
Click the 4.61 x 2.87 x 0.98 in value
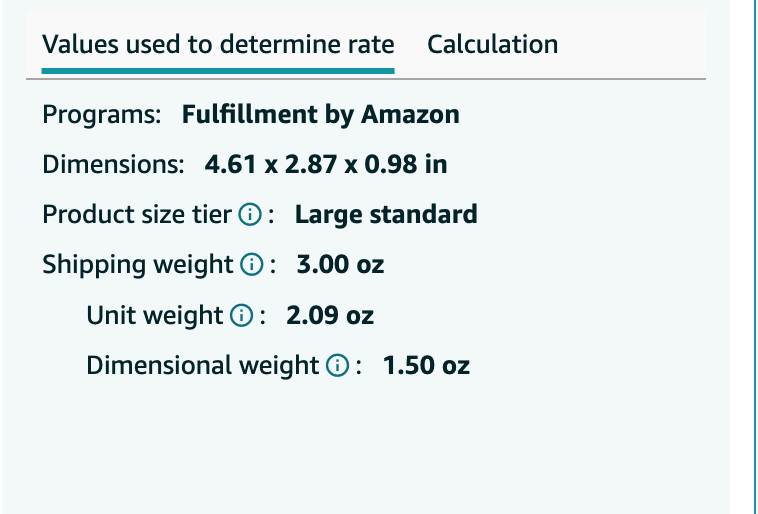point(326,164)
